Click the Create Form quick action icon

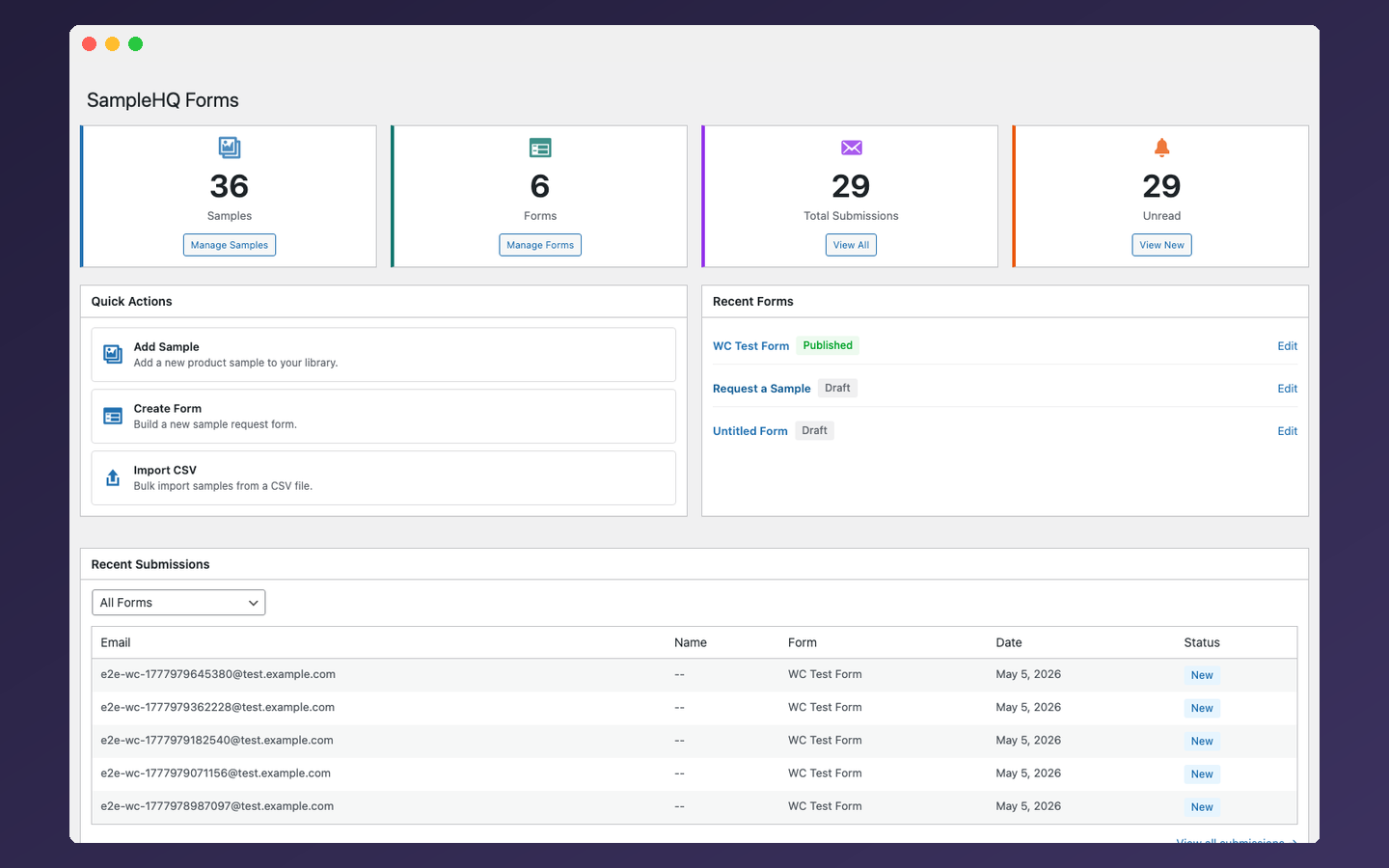coord(113,417)
